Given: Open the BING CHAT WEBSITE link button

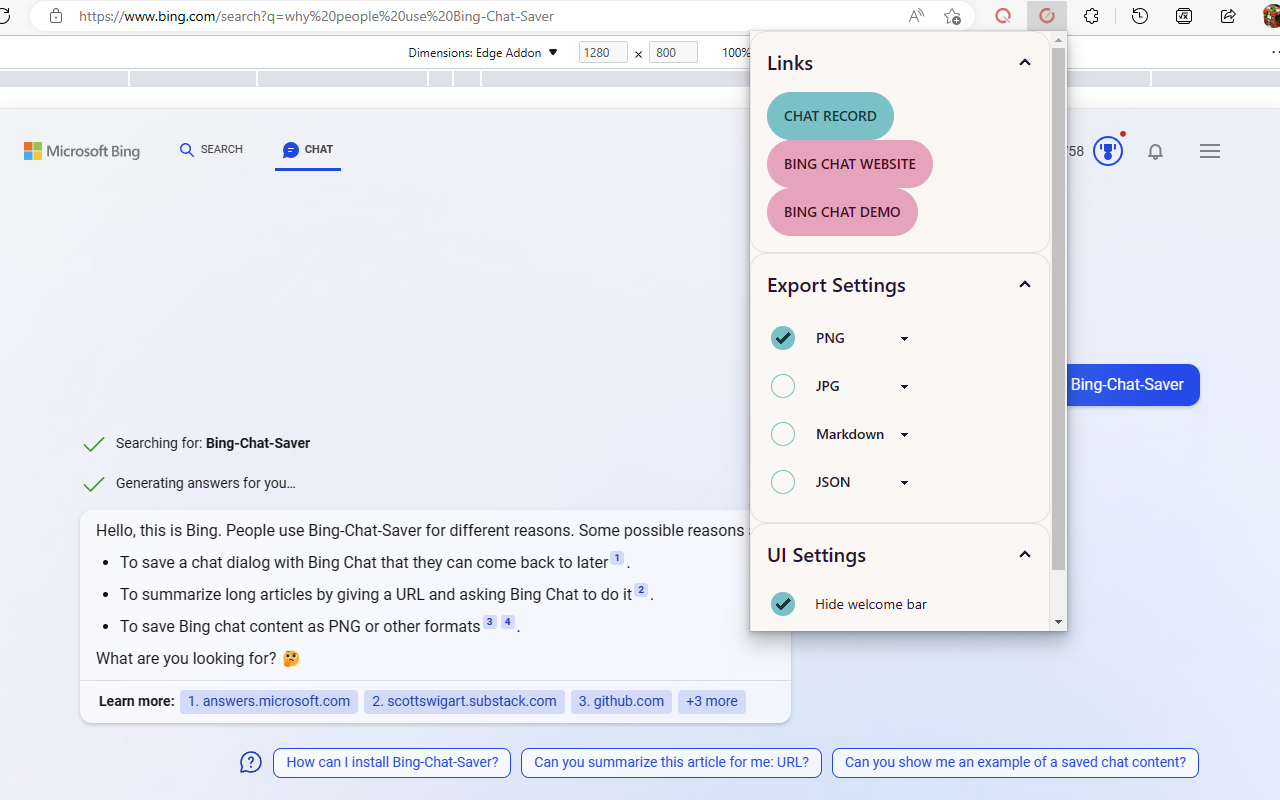Looking at the screenshot, I should pyautogui.click(x=850, y=164).
